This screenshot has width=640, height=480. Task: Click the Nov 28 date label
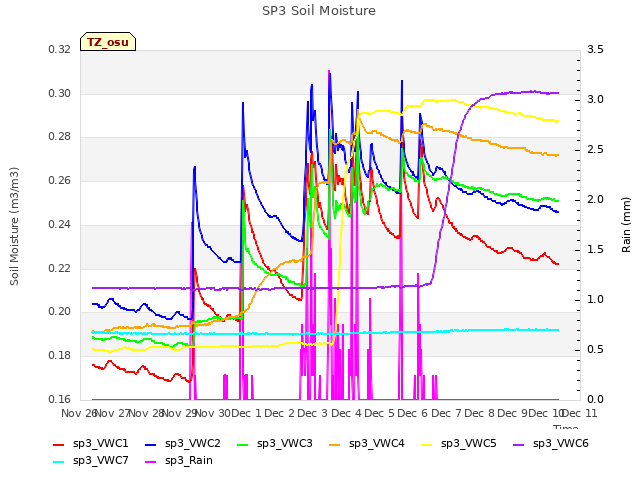click(147, 413)
